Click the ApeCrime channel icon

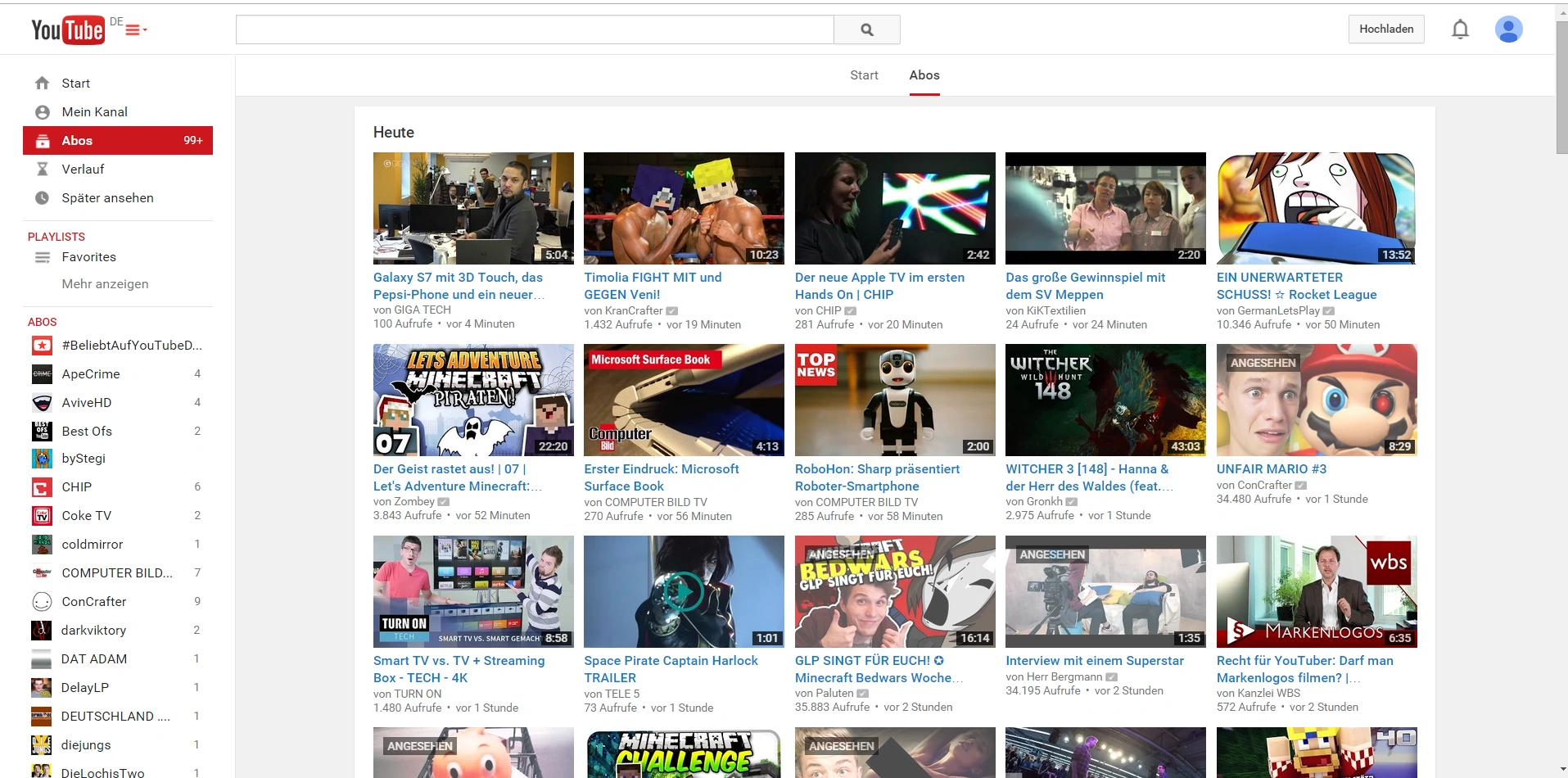[42, 374]
